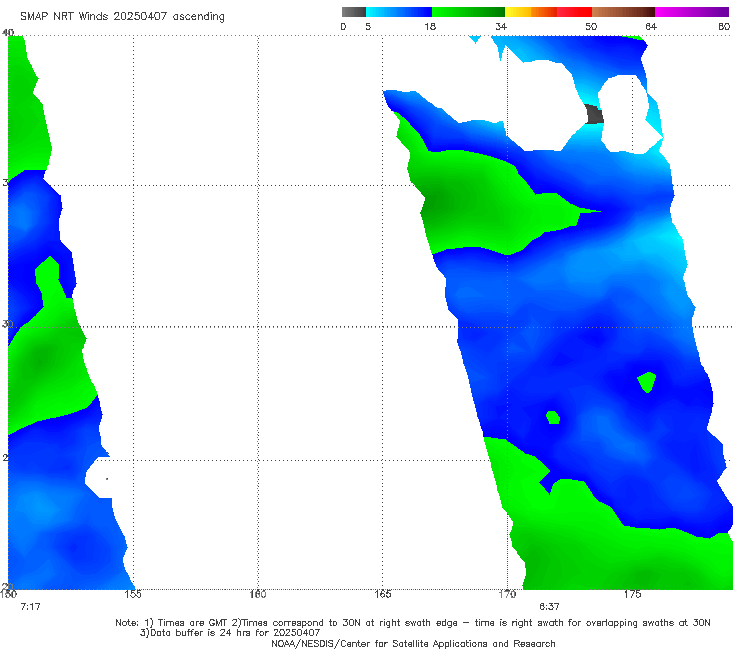
Task: Click the 'Data buffer is 24 hrs' note
Action: [229, 633]
